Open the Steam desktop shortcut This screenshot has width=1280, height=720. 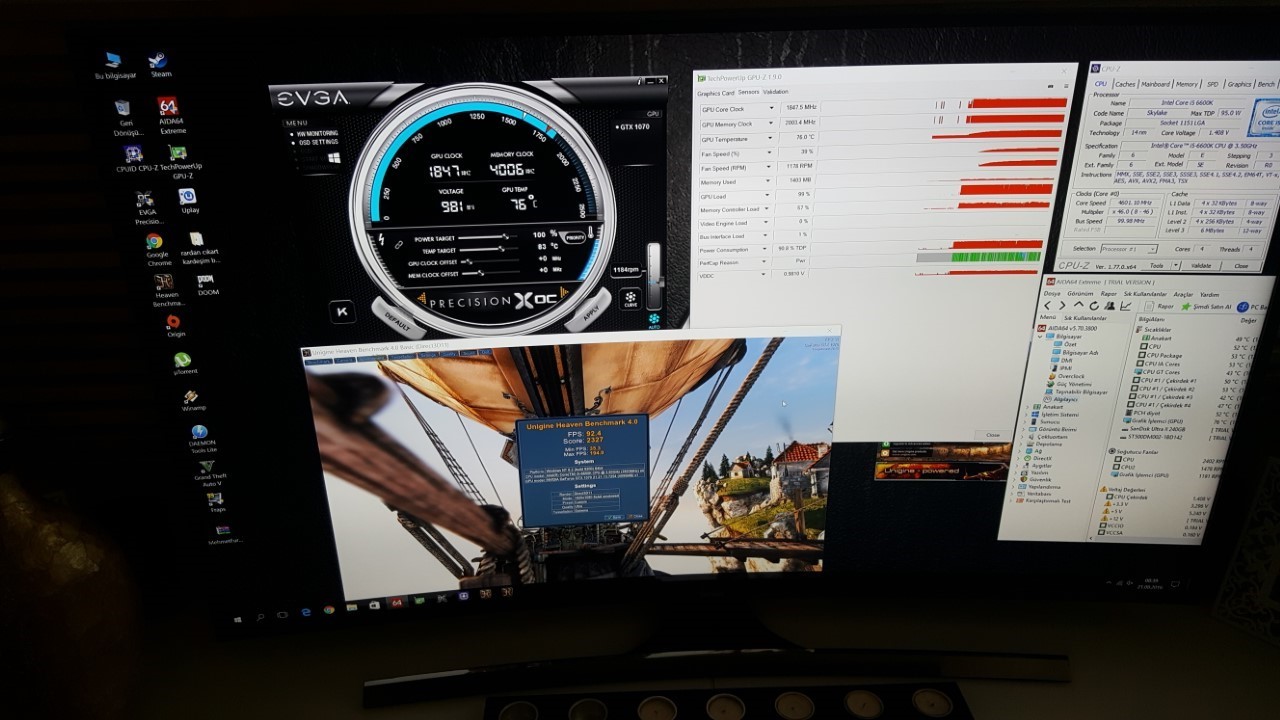click(x=160, y=65)
